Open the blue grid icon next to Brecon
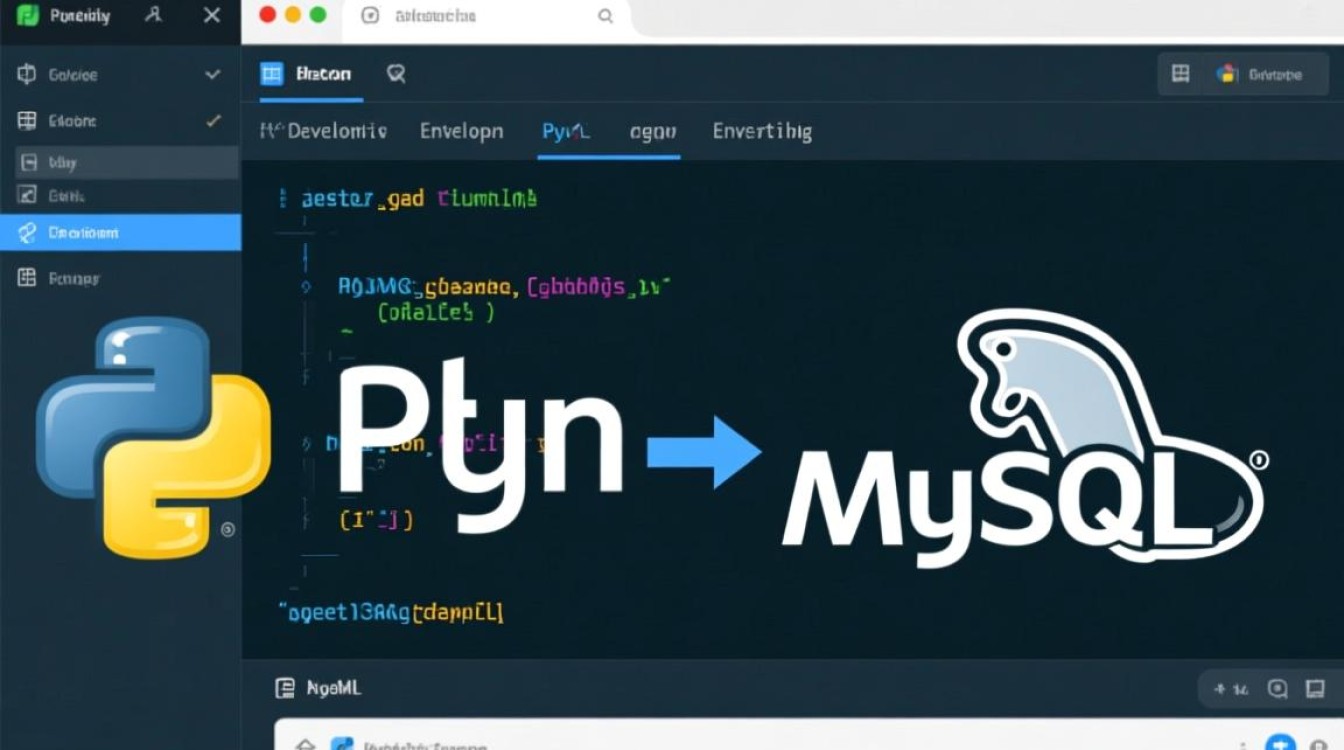This screenshot has height=750, width=1344. (x=270, y=73)
